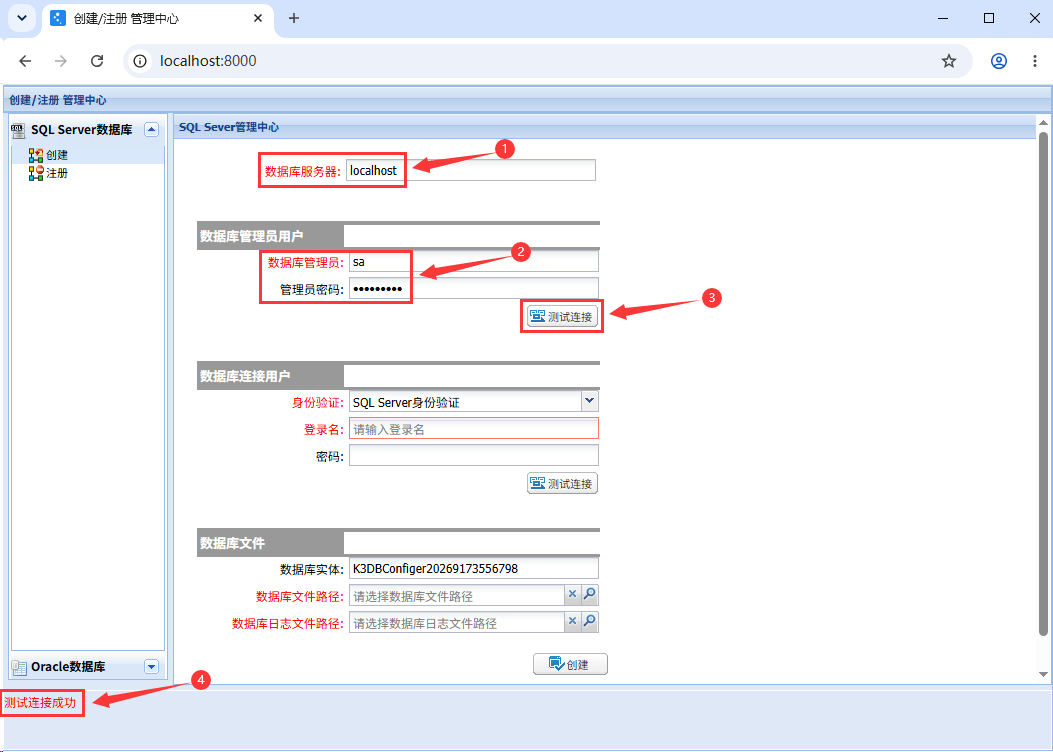Screen dimensions: 1053x752
Task: Click the 登录名 input field
Action: (473, 429)
